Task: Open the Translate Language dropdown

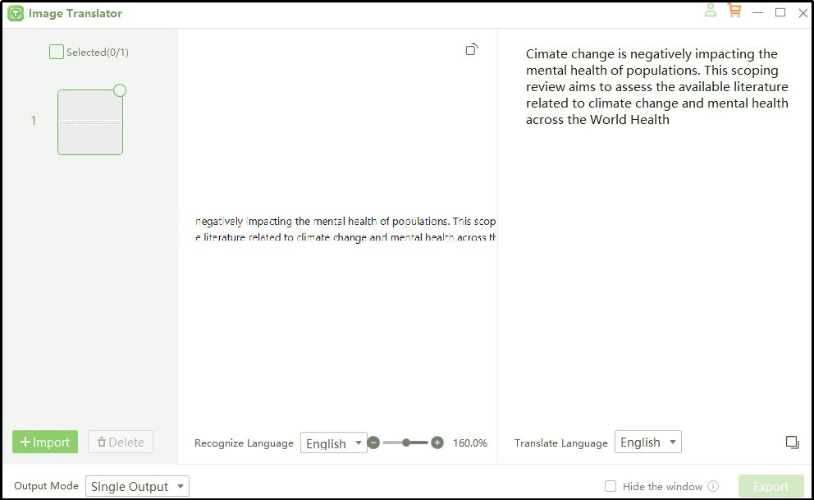Action: pos(647,442)
